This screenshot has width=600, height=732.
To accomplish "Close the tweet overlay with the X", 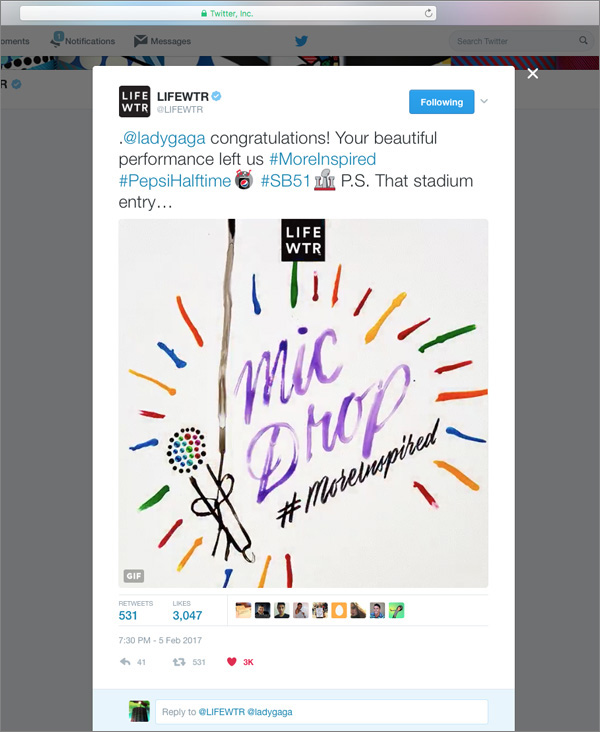I will (x=533, y=74).
